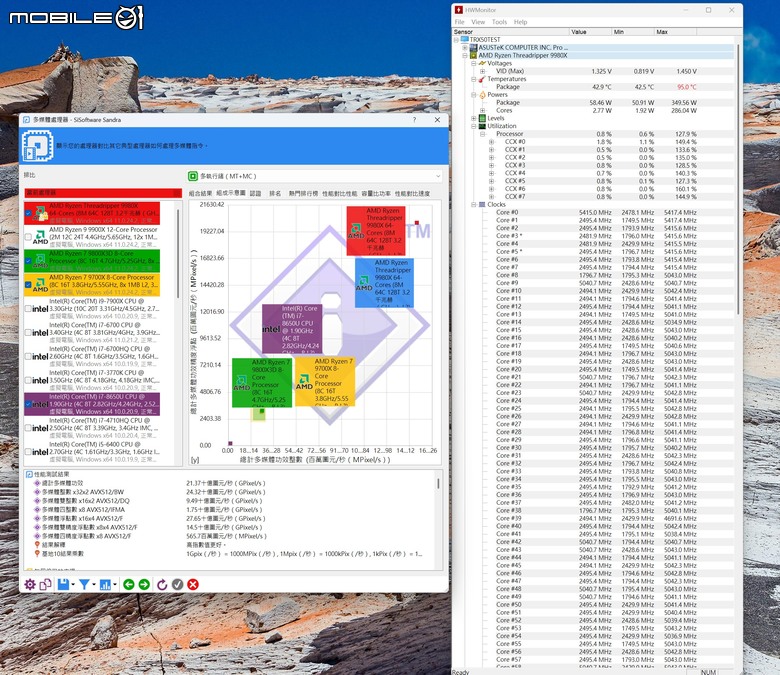Image resolution: width=780 pixels, height=675 pixels.
Task: Check the Intel Core i7-6700 CPU checkbox
Action: pos(28,332)
